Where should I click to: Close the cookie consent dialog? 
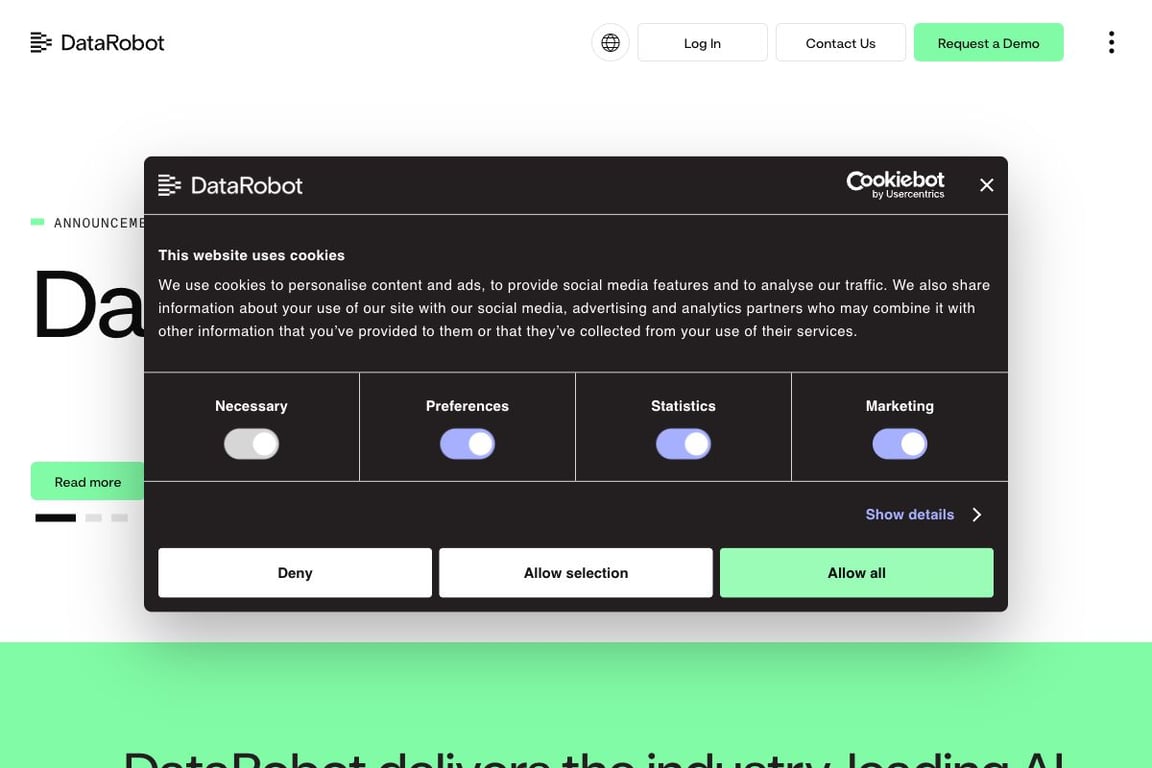[x=987, y=185]
